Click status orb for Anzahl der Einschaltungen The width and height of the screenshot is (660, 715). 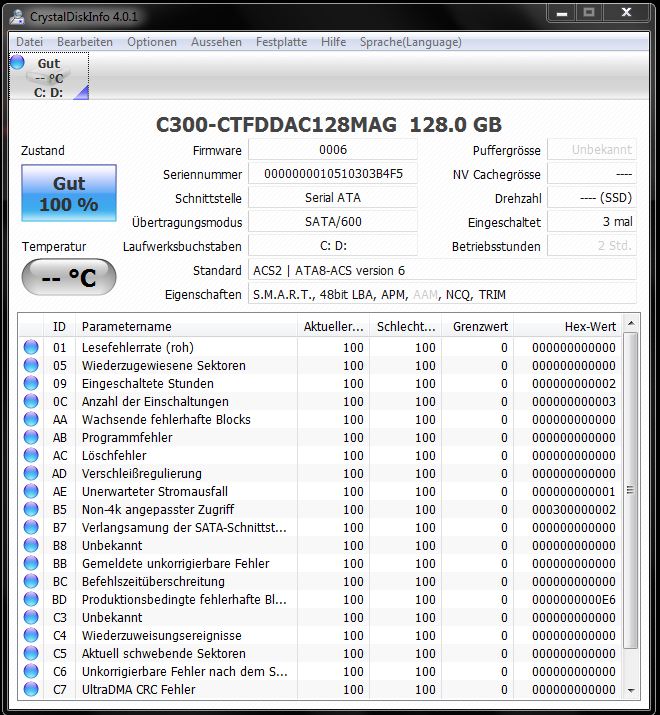31,401
